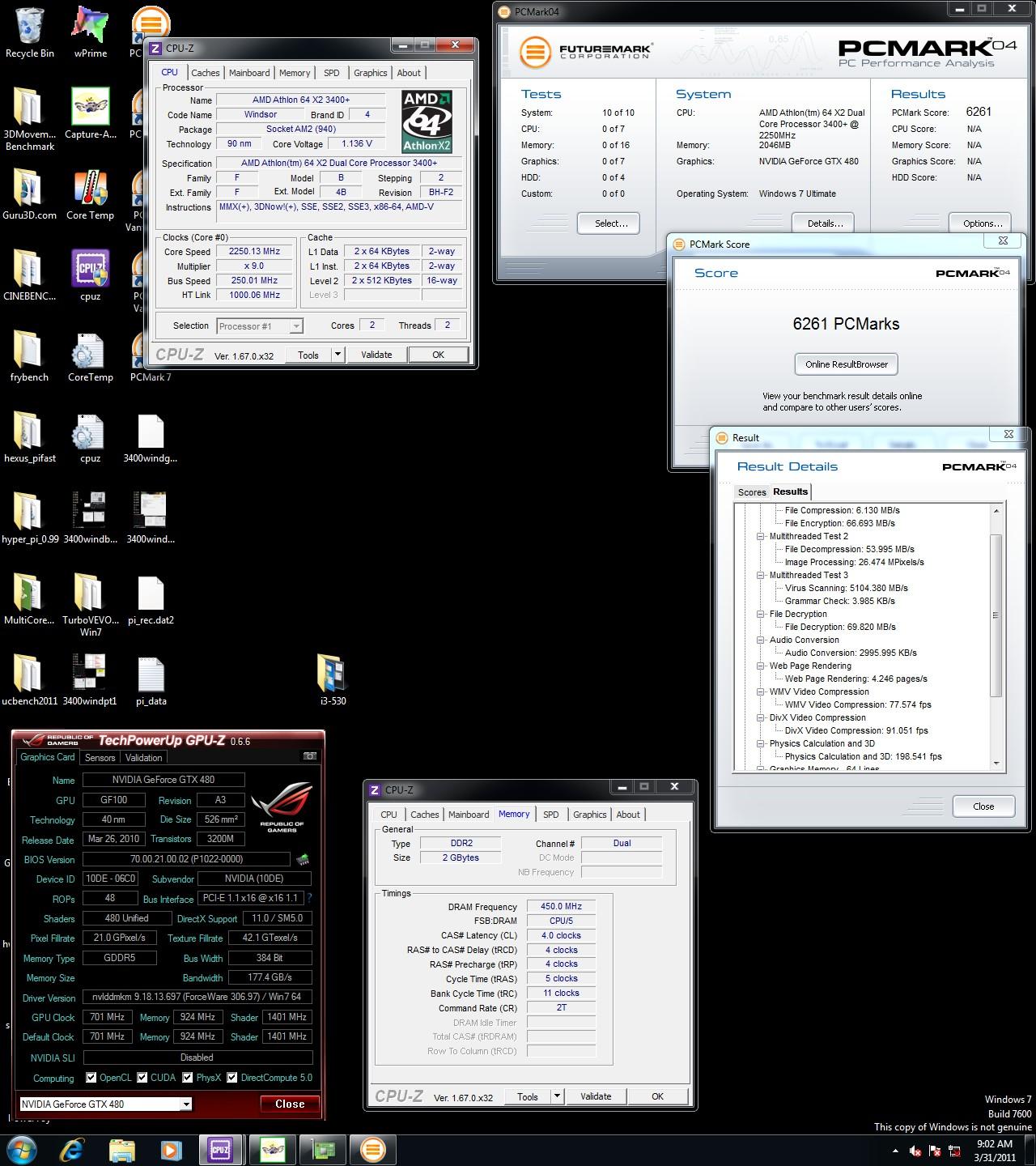Open the 3DMovem... Benchmark folder
The width and height of the screenshot is (1036, 1166).
pos(29,118)
